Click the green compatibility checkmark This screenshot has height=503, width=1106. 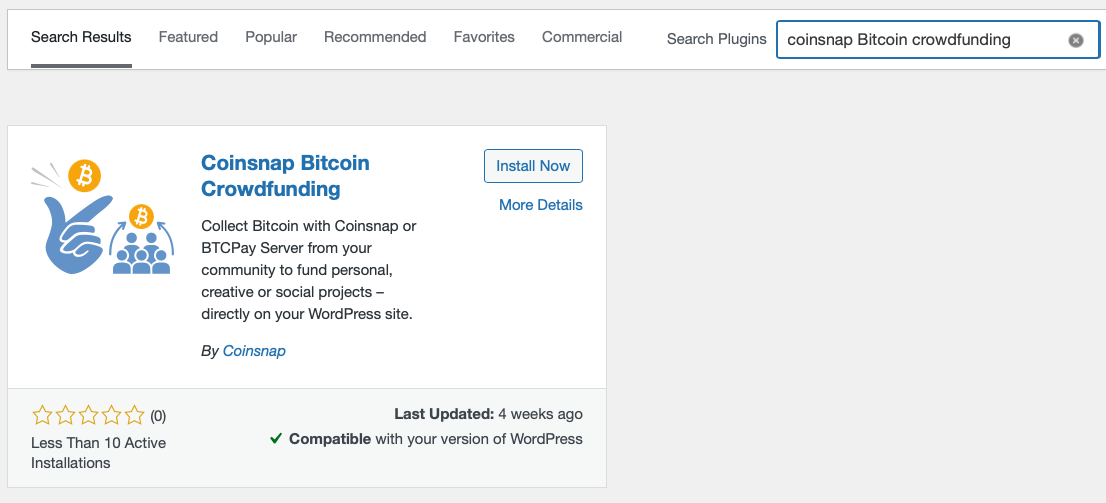click(x=276, y=439)
